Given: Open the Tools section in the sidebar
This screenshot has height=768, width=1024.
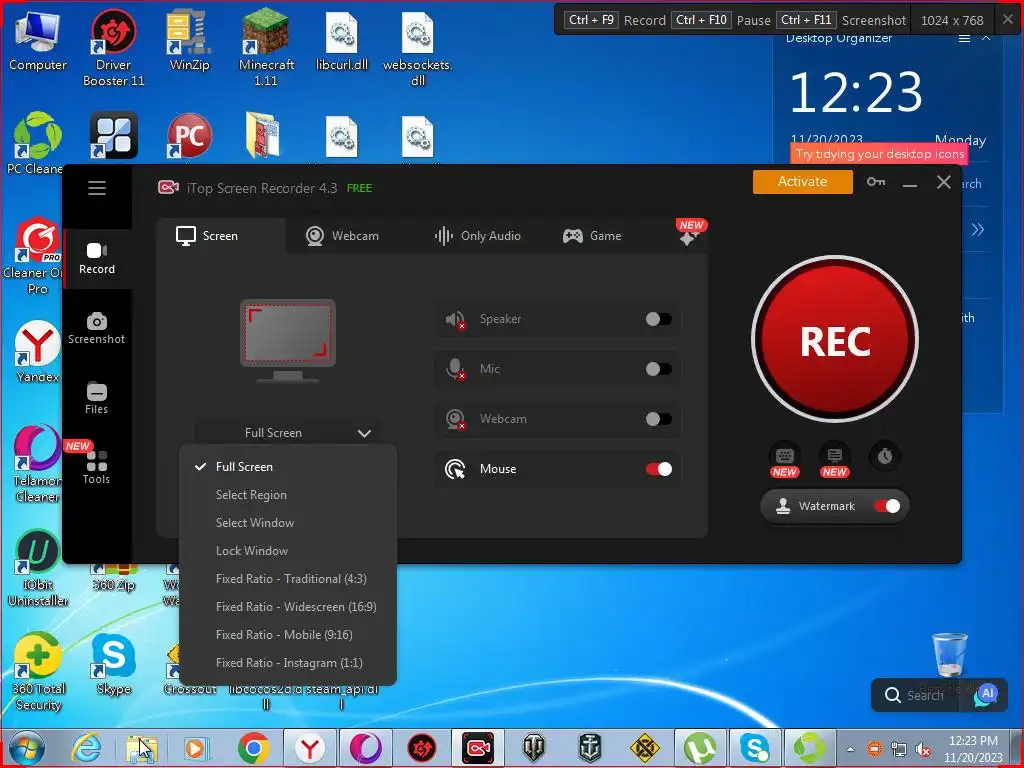Looking at the screenshot, I should [97, 468].
